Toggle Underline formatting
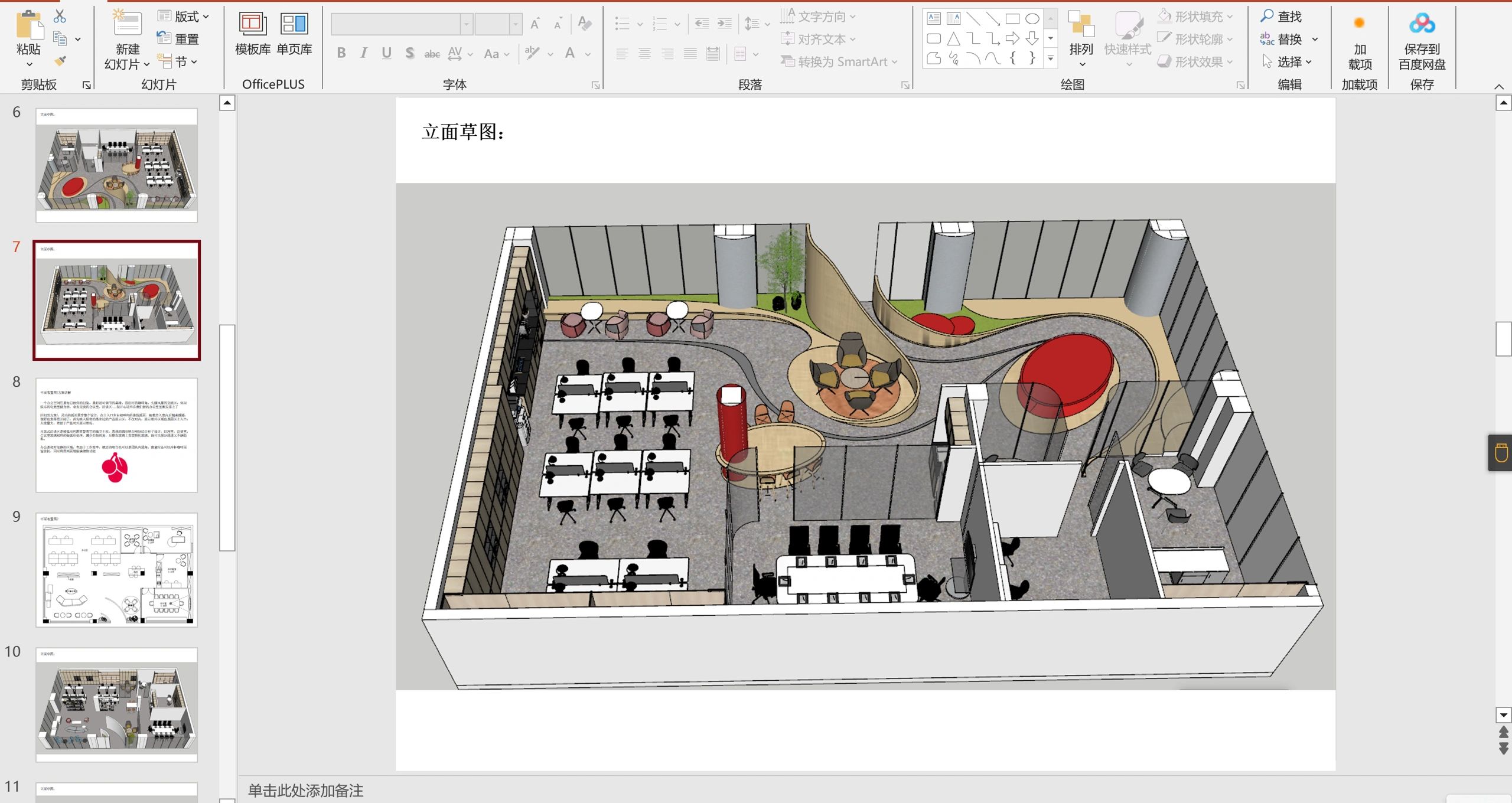Image resolution: width=1512 pixels, height=803 pixels. (x=386, y=54)
